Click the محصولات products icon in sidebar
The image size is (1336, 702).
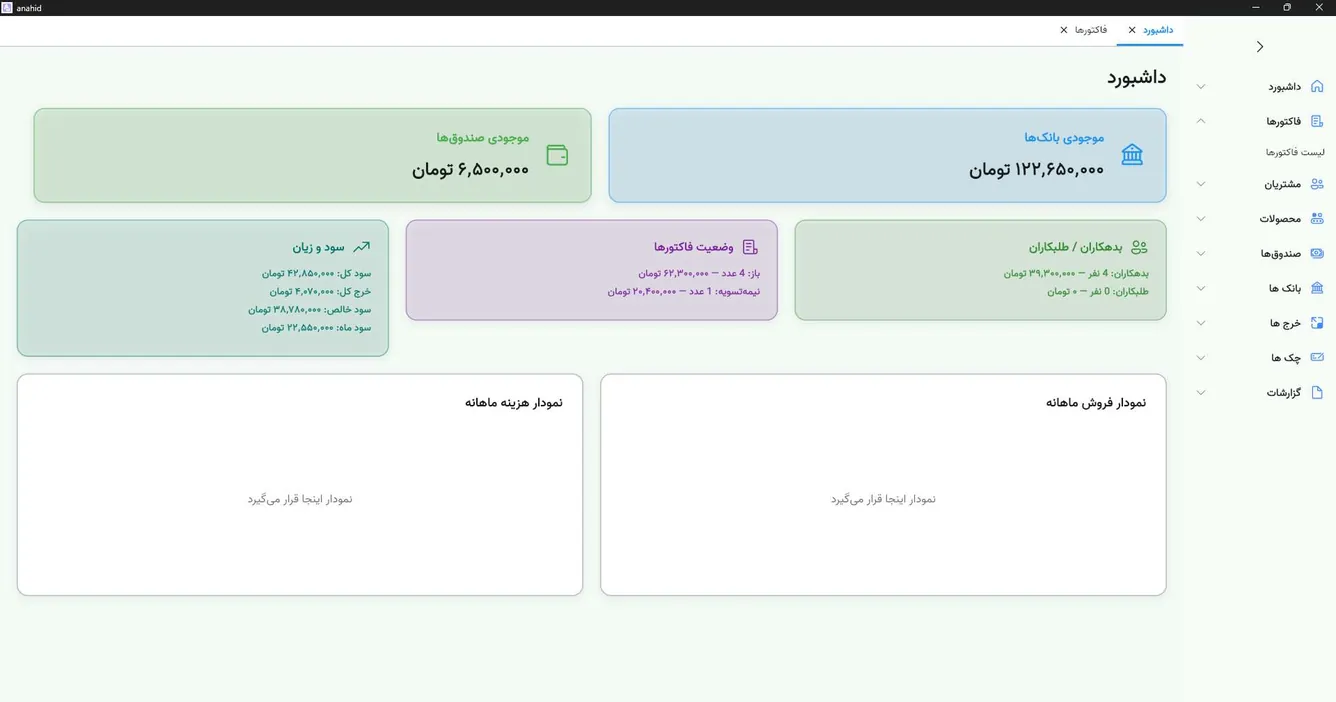[1317, 218]
